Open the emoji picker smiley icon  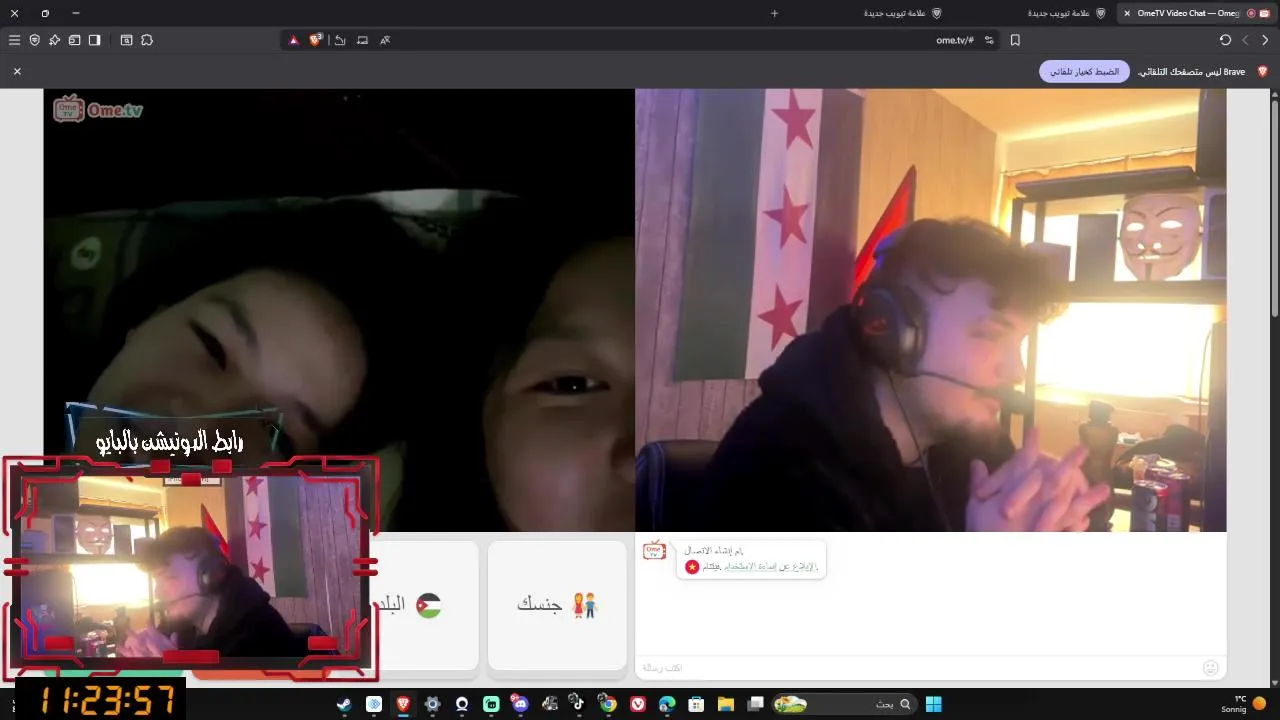pyautogui.click(x=1211, y=667)
